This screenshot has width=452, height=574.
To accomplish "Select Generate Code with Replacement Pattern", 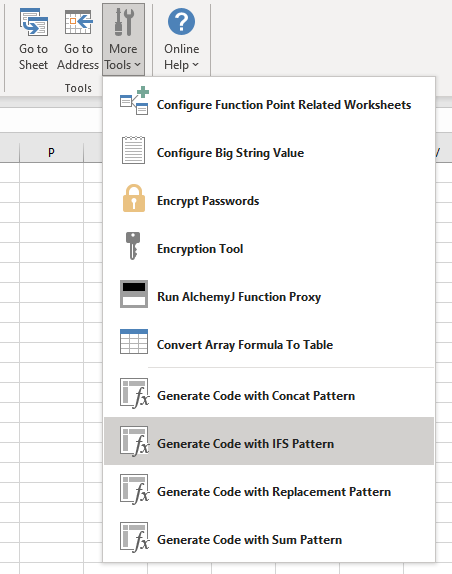I will click(x=269, y=489).
